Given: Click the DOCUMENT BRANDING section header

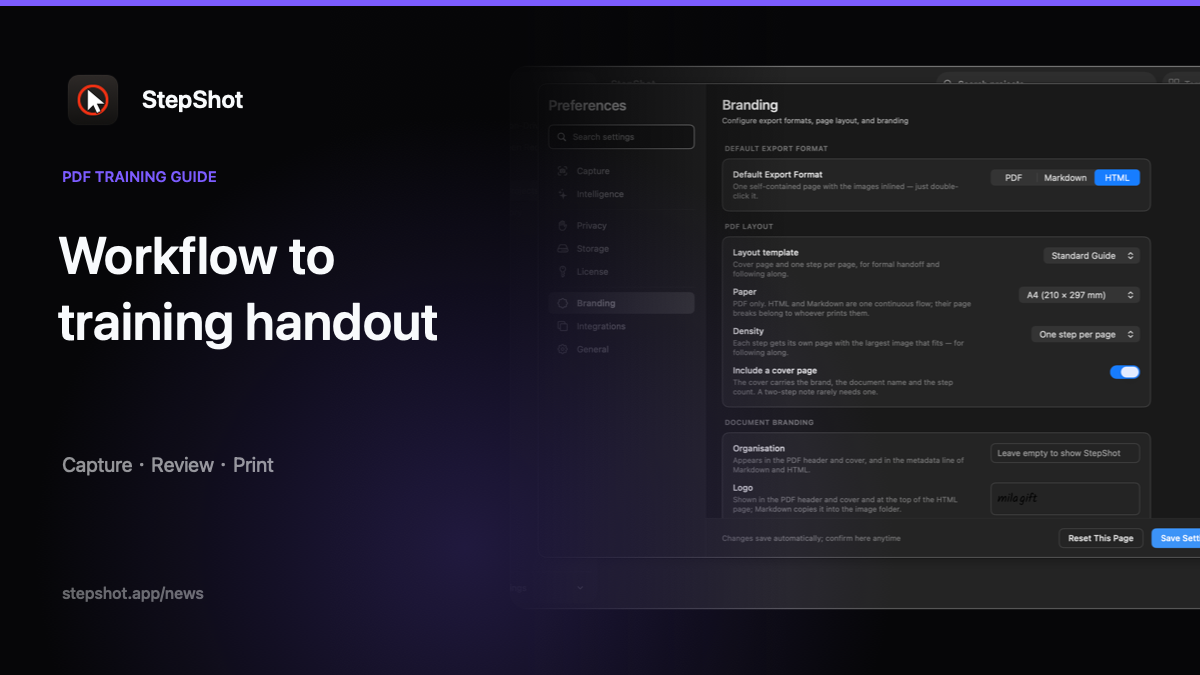Looking at the screenshot, I should point(769,422).
